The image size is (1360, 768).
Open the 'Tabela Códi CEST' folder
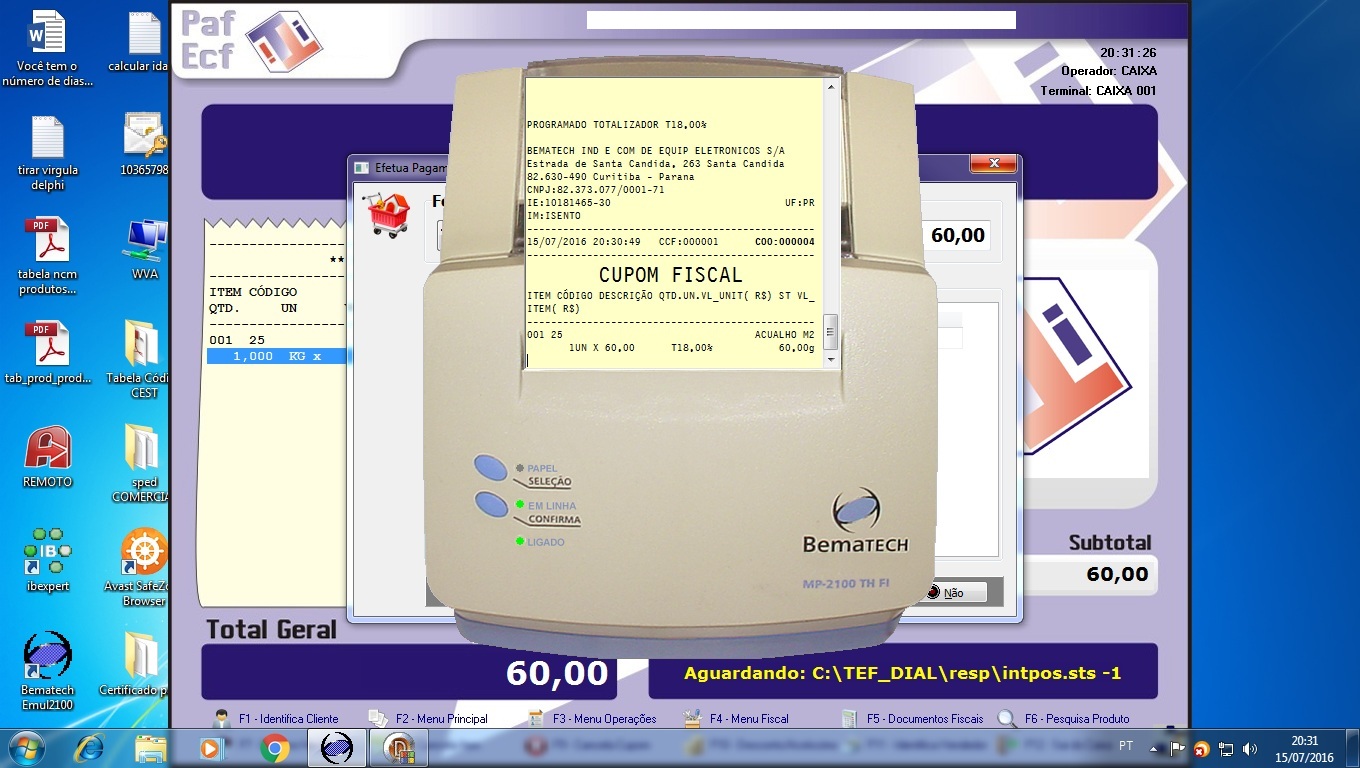(x=140, y=360)
